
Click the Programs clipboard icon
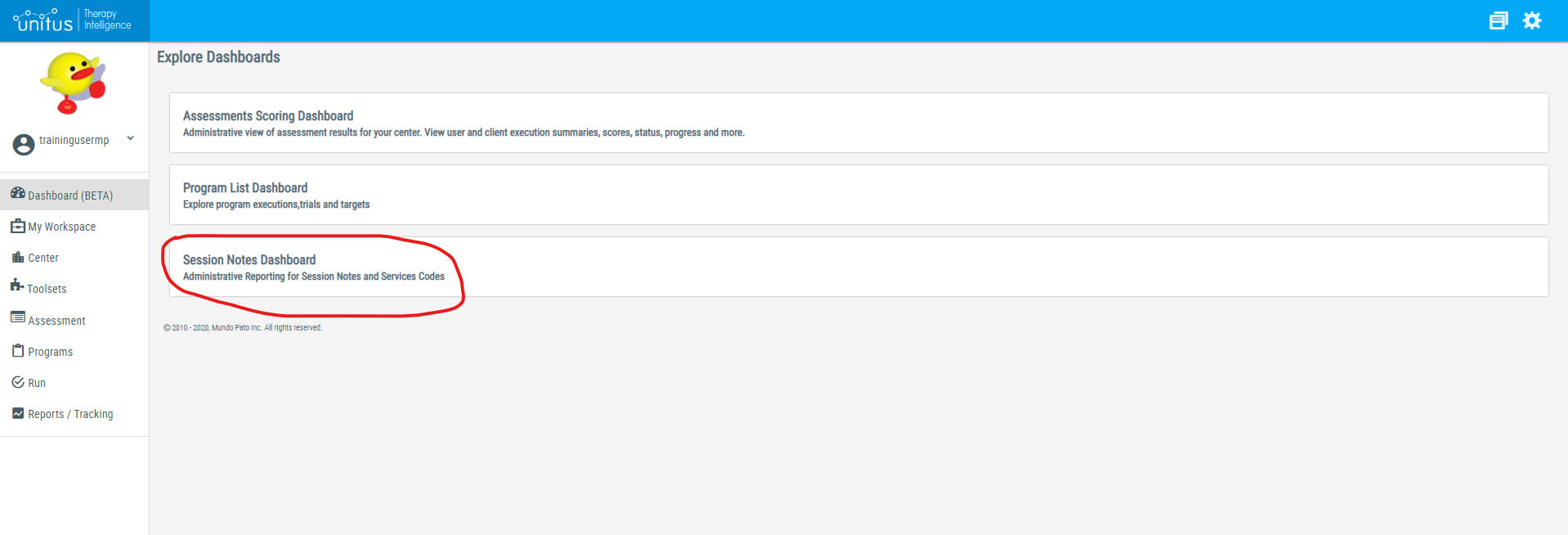[18, 350]
